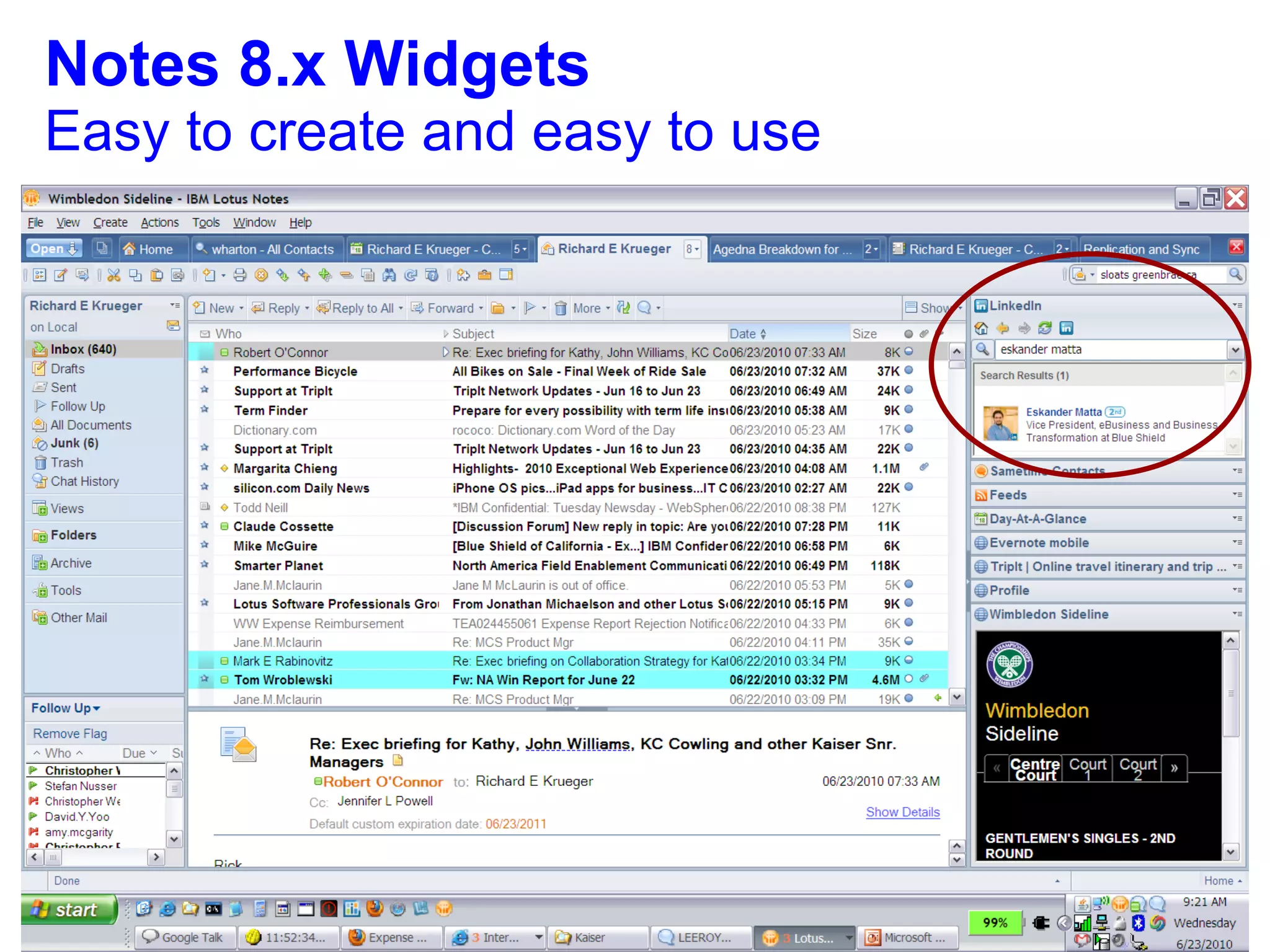Click the trash can delete icon

click(x=561, y=308)
